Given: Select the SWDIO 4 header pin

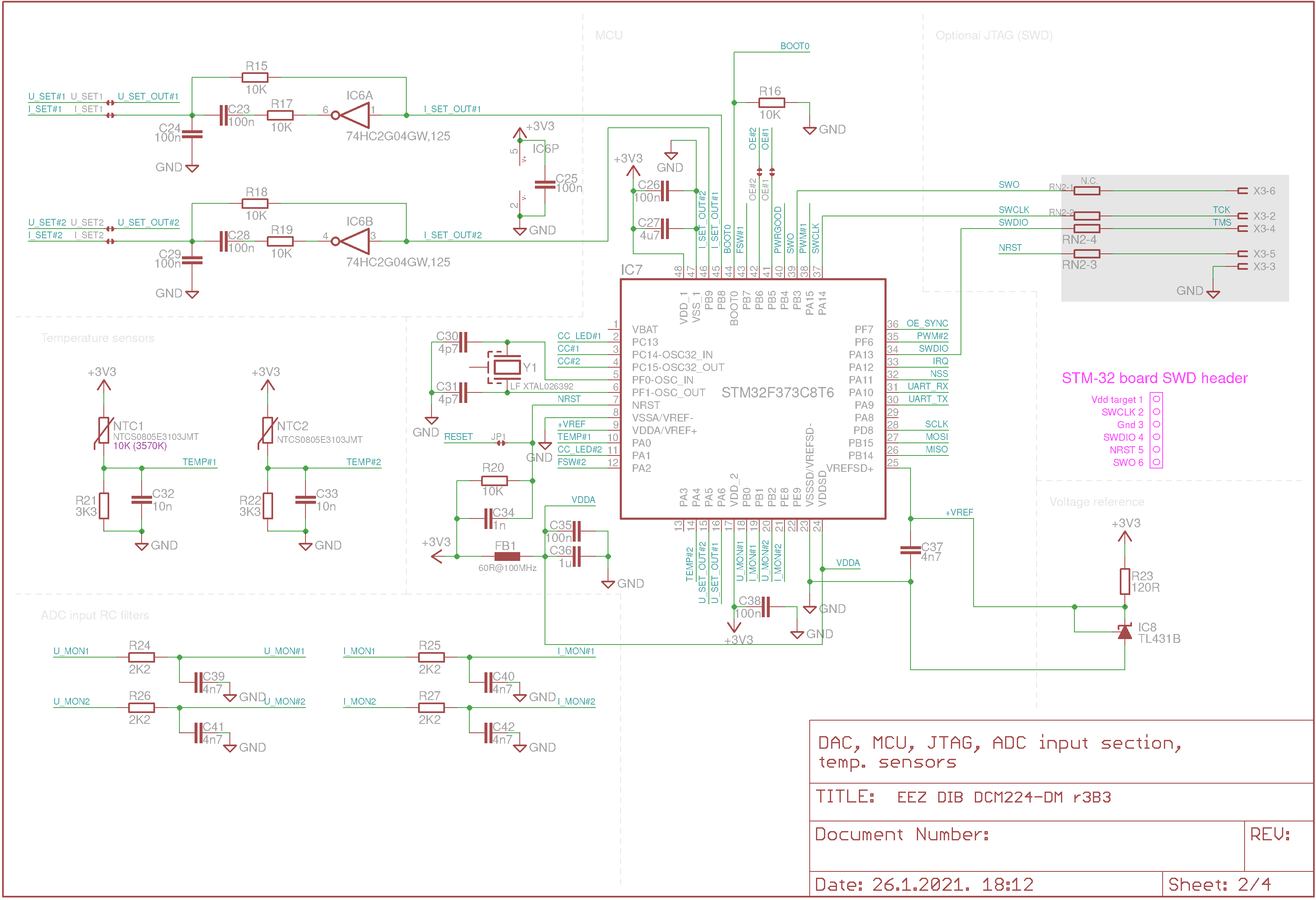Looking at the screenshot, I should pyautogui.click(x=1156, y=437).
